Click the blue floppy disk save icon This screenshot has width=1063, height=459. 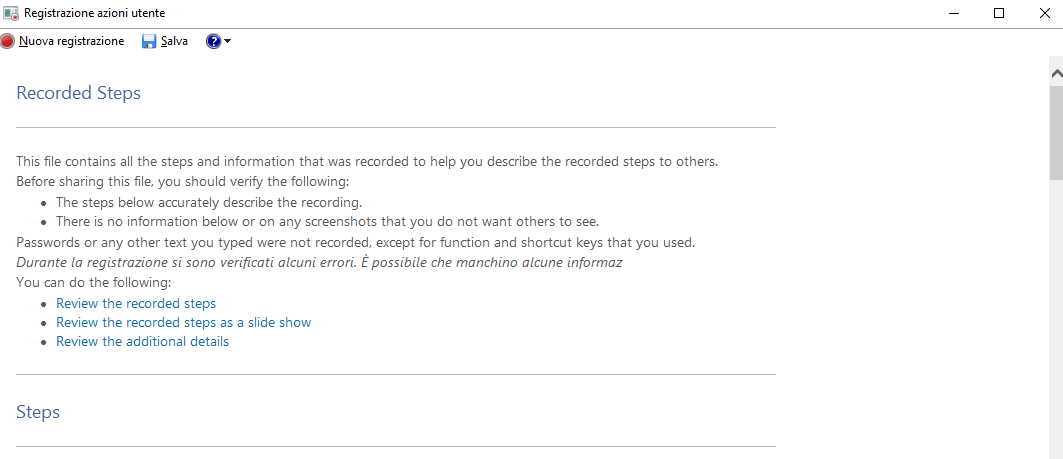(x=149, y=42)
